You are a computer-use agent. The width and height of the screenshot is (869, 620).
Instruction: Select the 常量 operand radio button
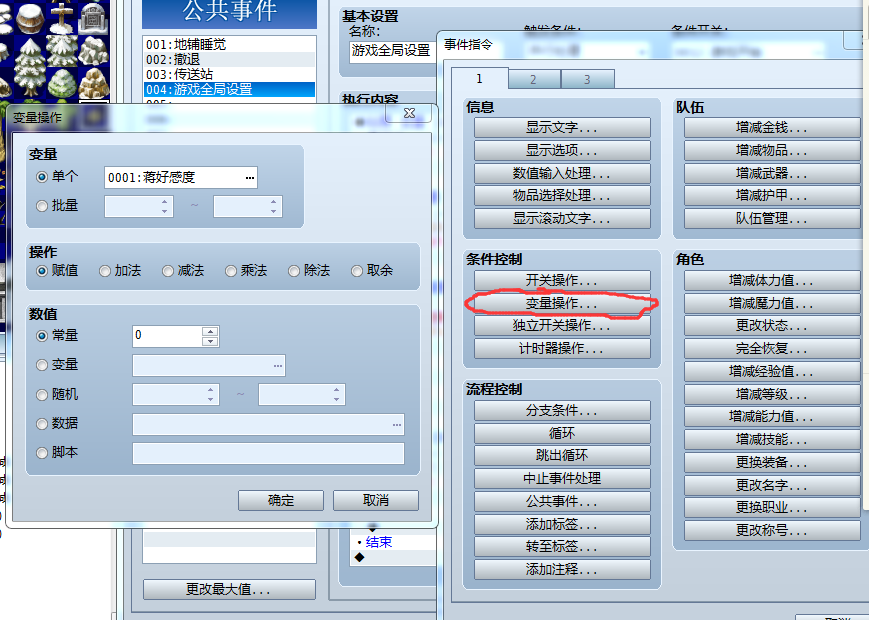pyautogui.click(x=42, y=336)
